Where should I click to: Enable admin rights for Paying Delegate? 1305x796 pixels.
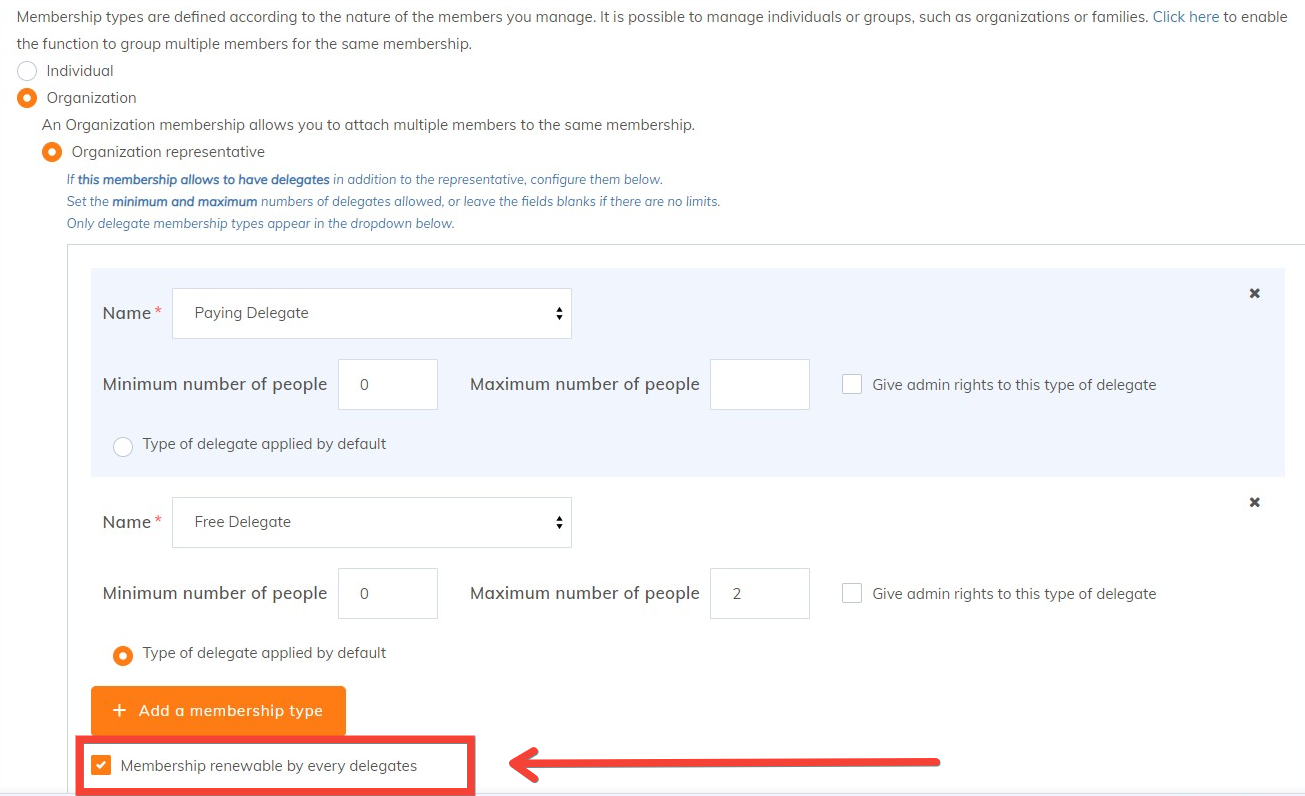(852, 385)
